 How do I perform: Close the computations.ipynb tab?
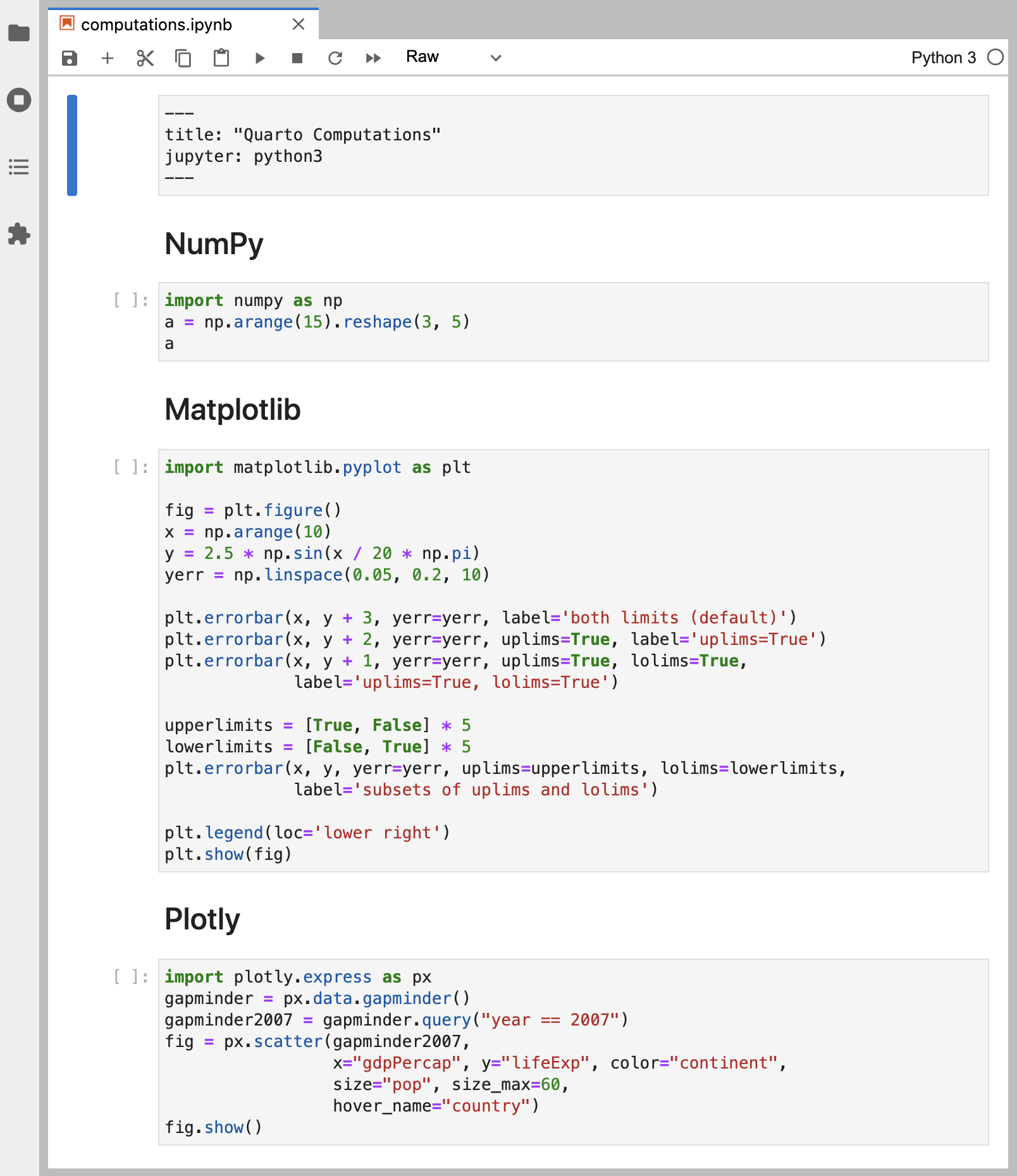[x=298, y=24]
